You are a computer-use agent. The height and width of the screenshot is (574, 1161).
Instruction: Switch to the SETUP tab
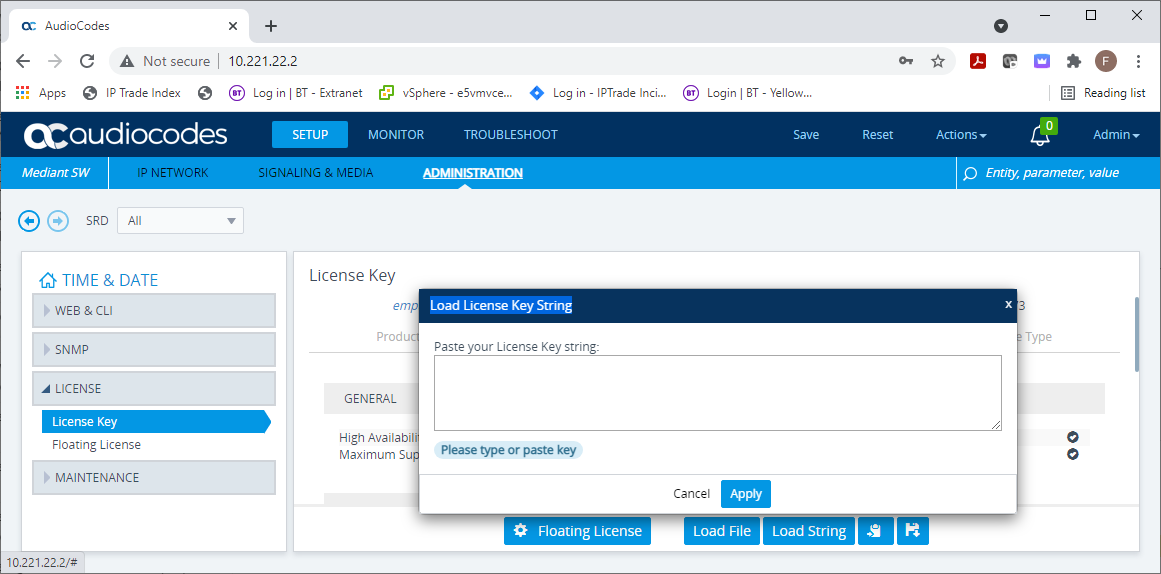click(x=310, y=135)
